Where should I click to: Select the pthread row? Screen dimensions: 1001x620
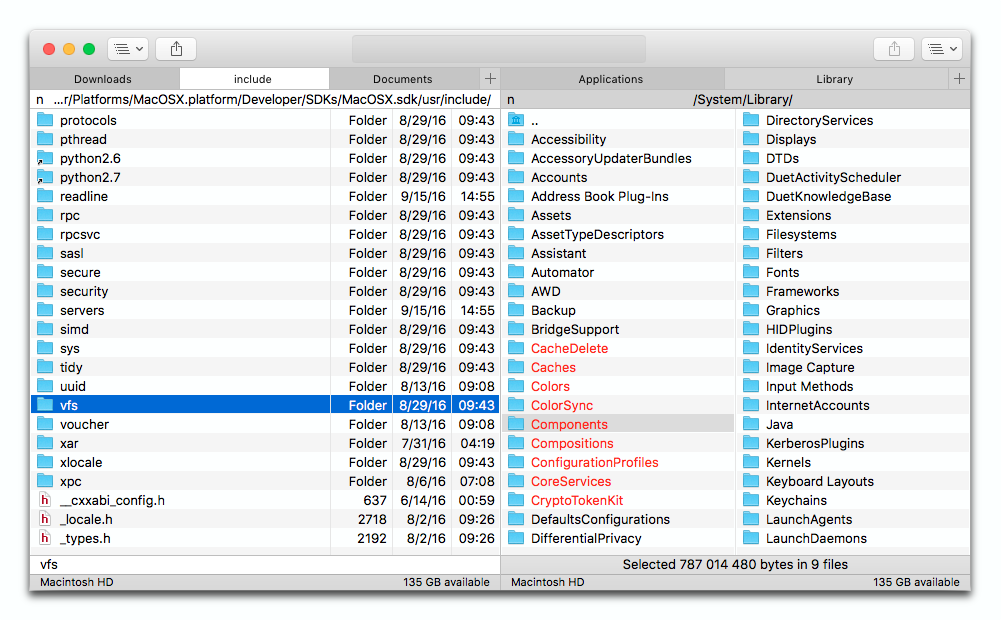tap(265, 139)
